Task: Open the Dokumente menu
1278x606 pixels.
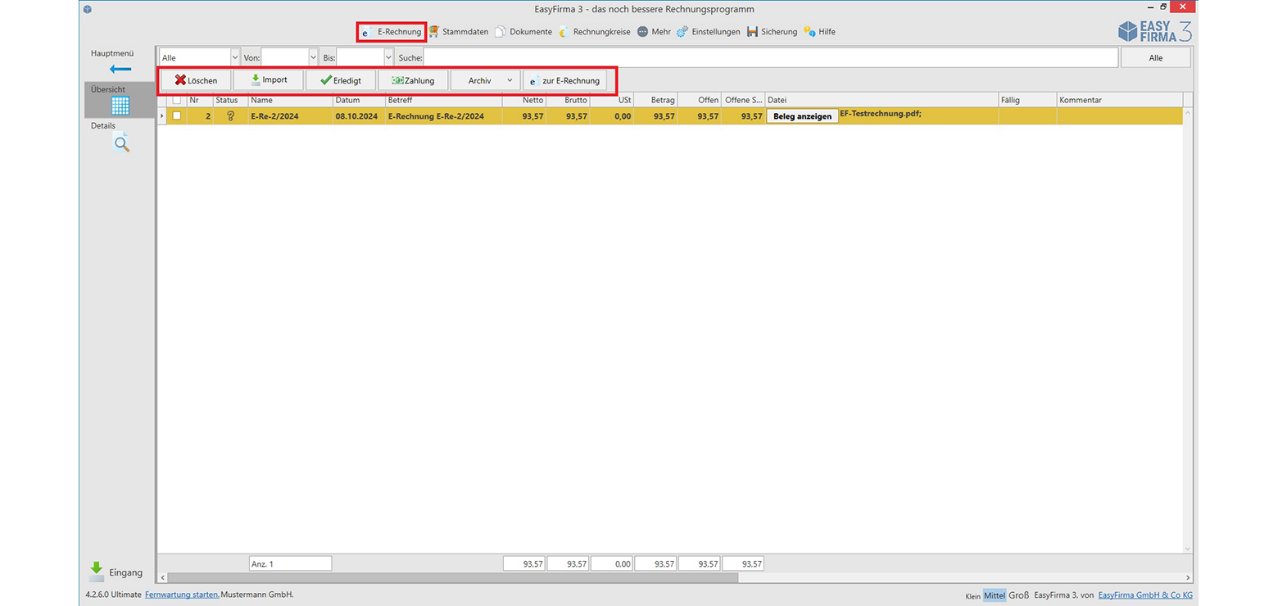Action: point(523,32)
